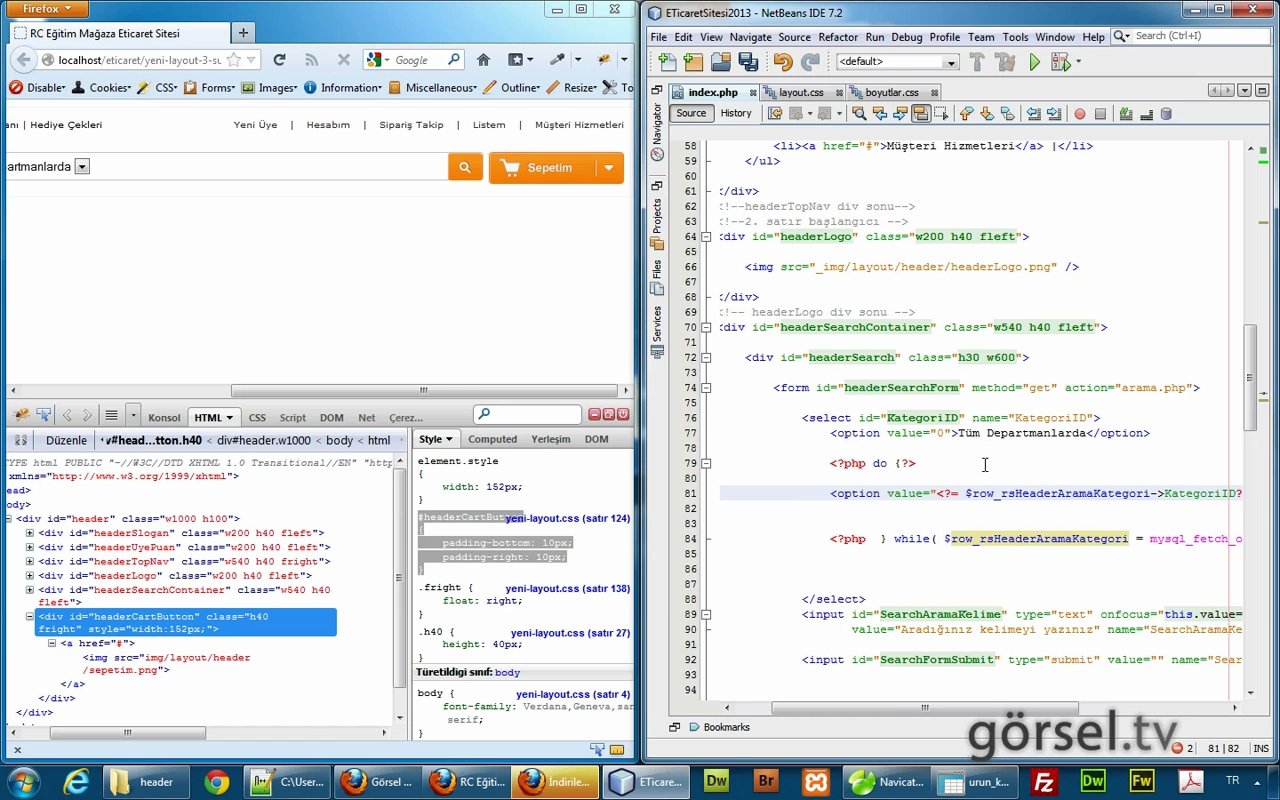Expand the headerSlogan div node in Firebug
This screenshot has width=1280, height=800.
tap(30, 533)
